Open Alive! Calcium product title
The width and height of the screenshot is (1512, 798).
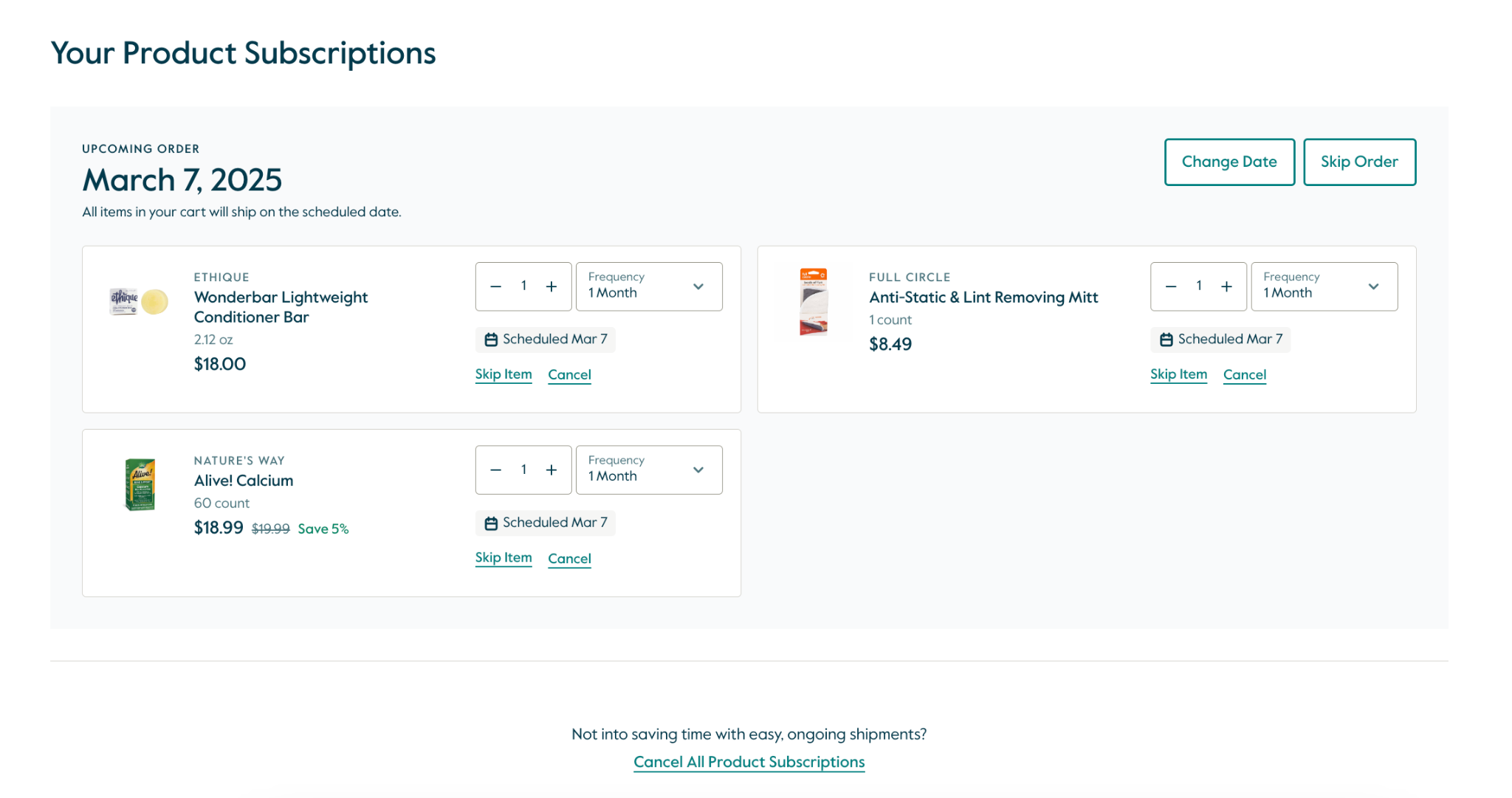[244, 481]
